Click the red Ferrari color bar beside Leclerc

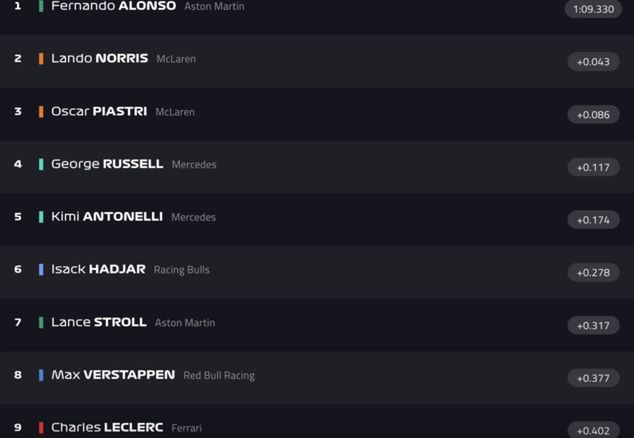click(x=41, y=428)
